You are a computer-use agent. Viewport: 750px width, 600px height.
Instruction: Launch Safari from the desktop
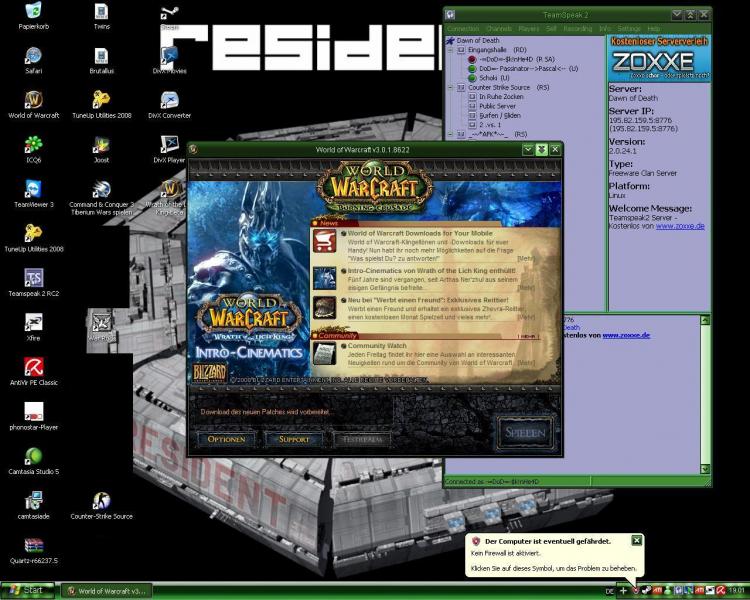33,60
